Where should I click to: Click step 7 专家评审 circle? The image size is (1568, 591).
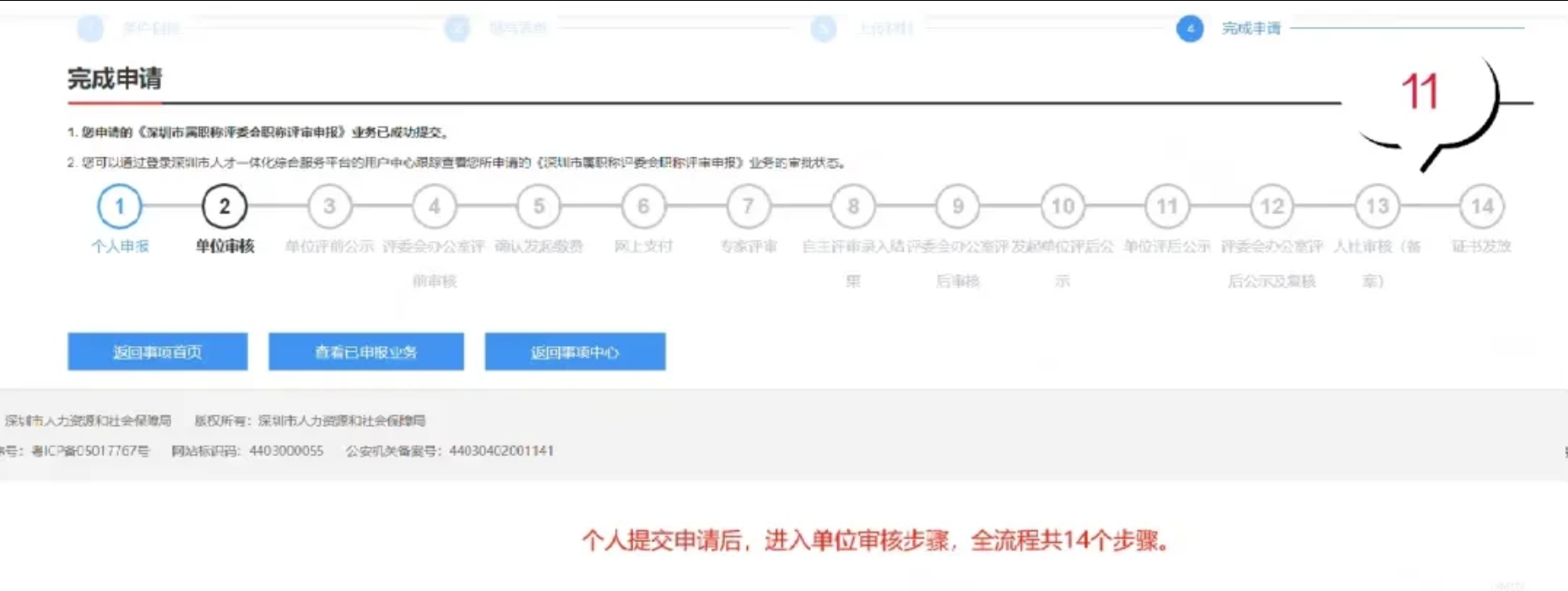click(x=749, y=206)
